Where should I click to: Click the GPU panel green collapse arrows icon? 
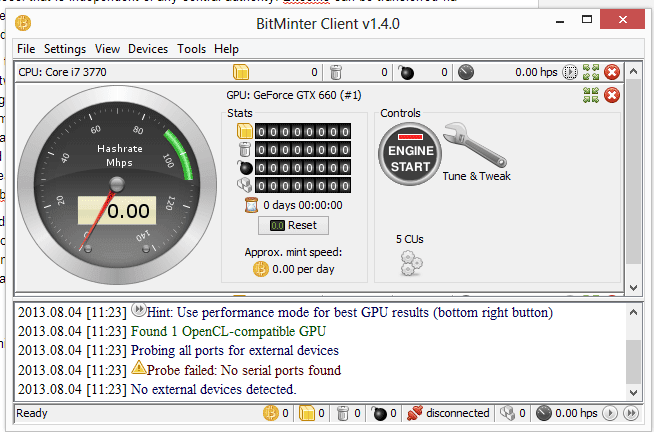(591, 95)
